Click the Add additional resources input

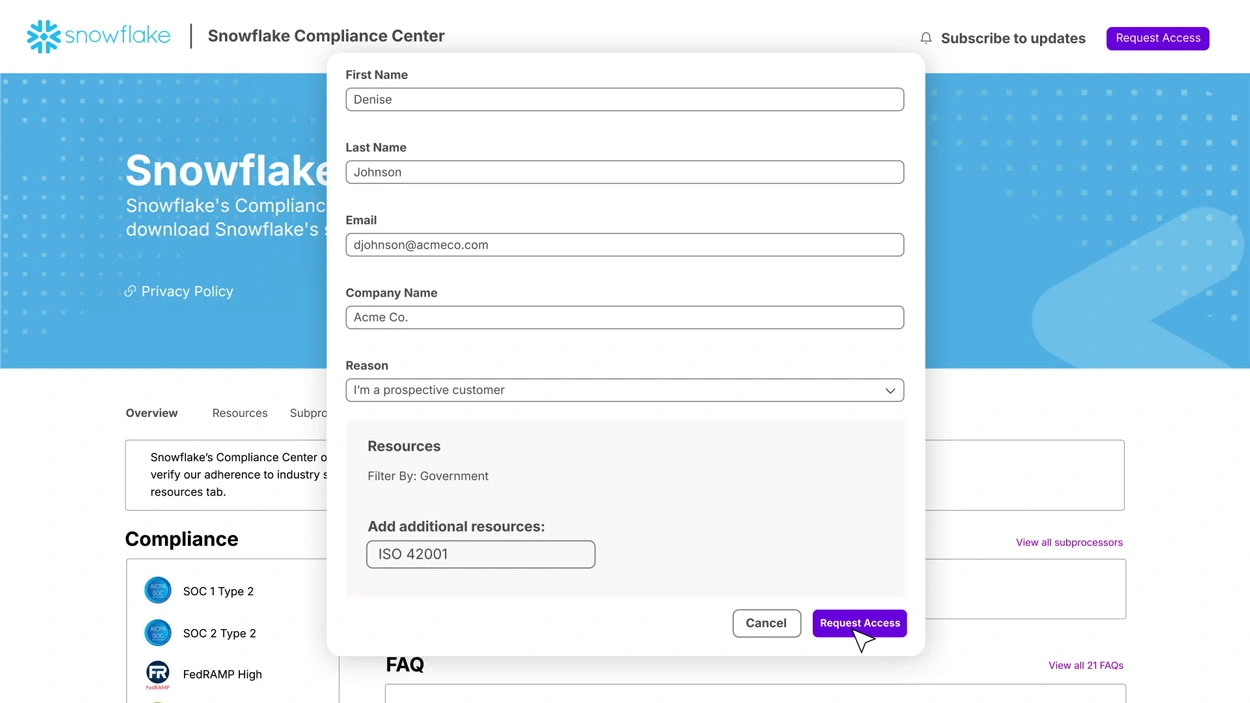(480, 554)
